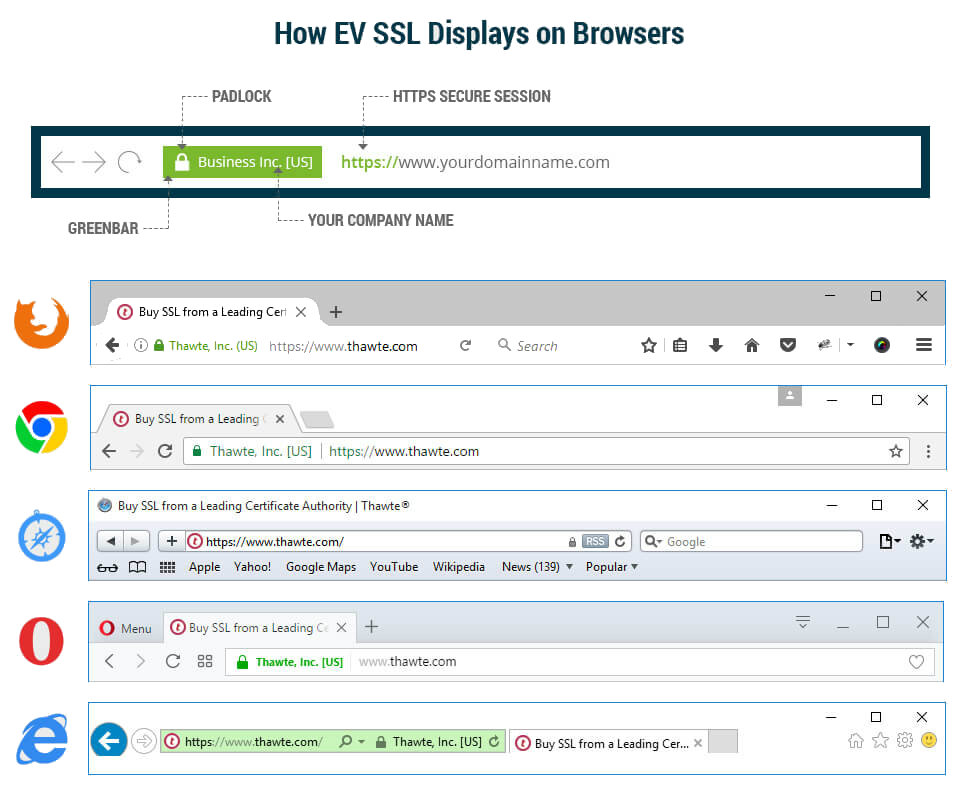Reload the page in Safari
960x796 pixels.
point(620,541)
